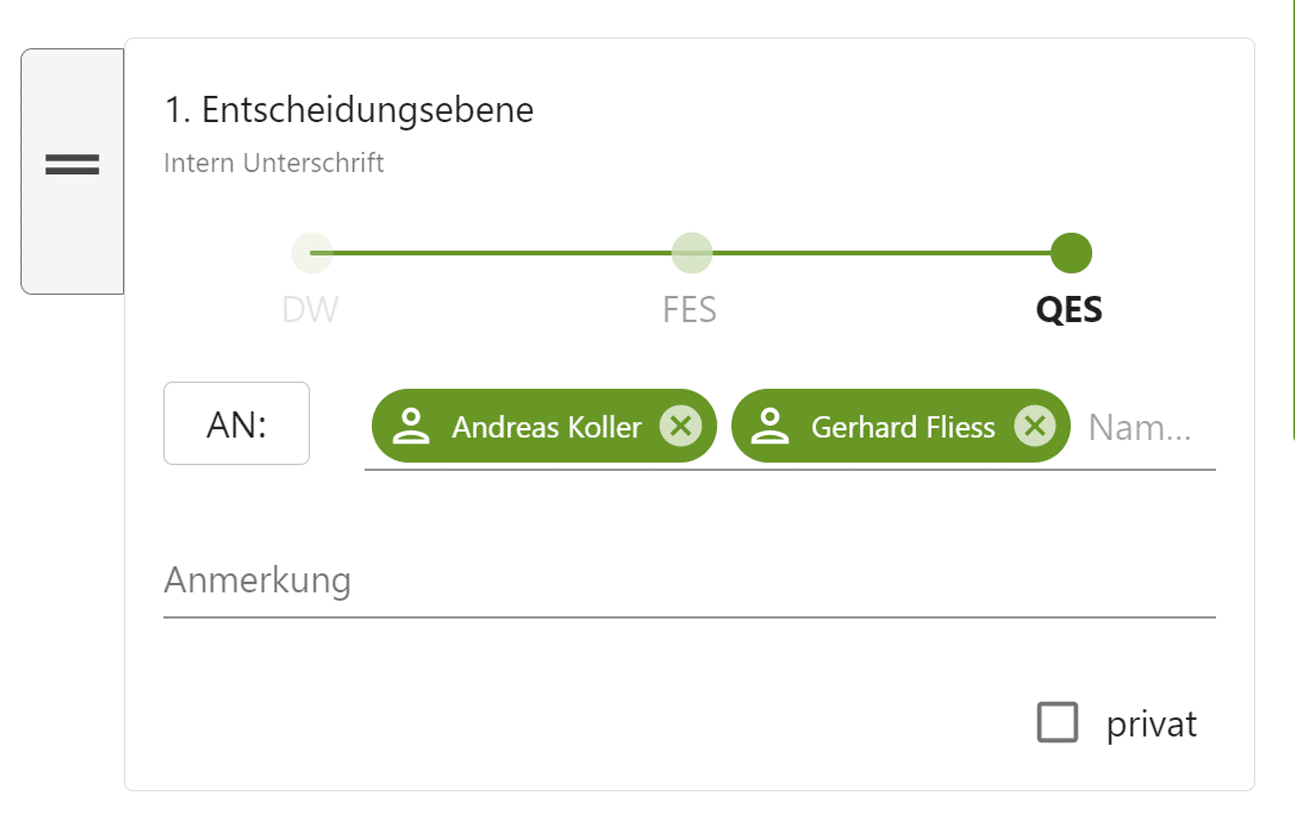Choose the FES label under slider

tap(690, 310)
